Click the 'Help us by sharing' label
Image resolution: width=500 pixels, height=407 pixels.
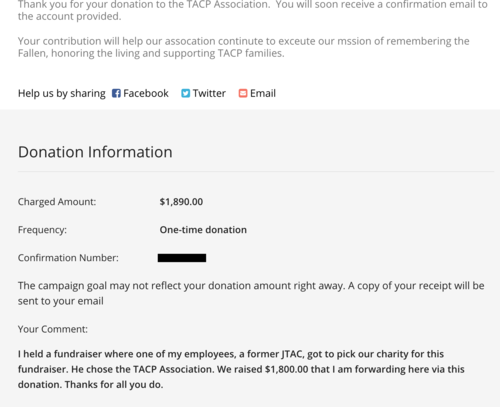point(62,93)
